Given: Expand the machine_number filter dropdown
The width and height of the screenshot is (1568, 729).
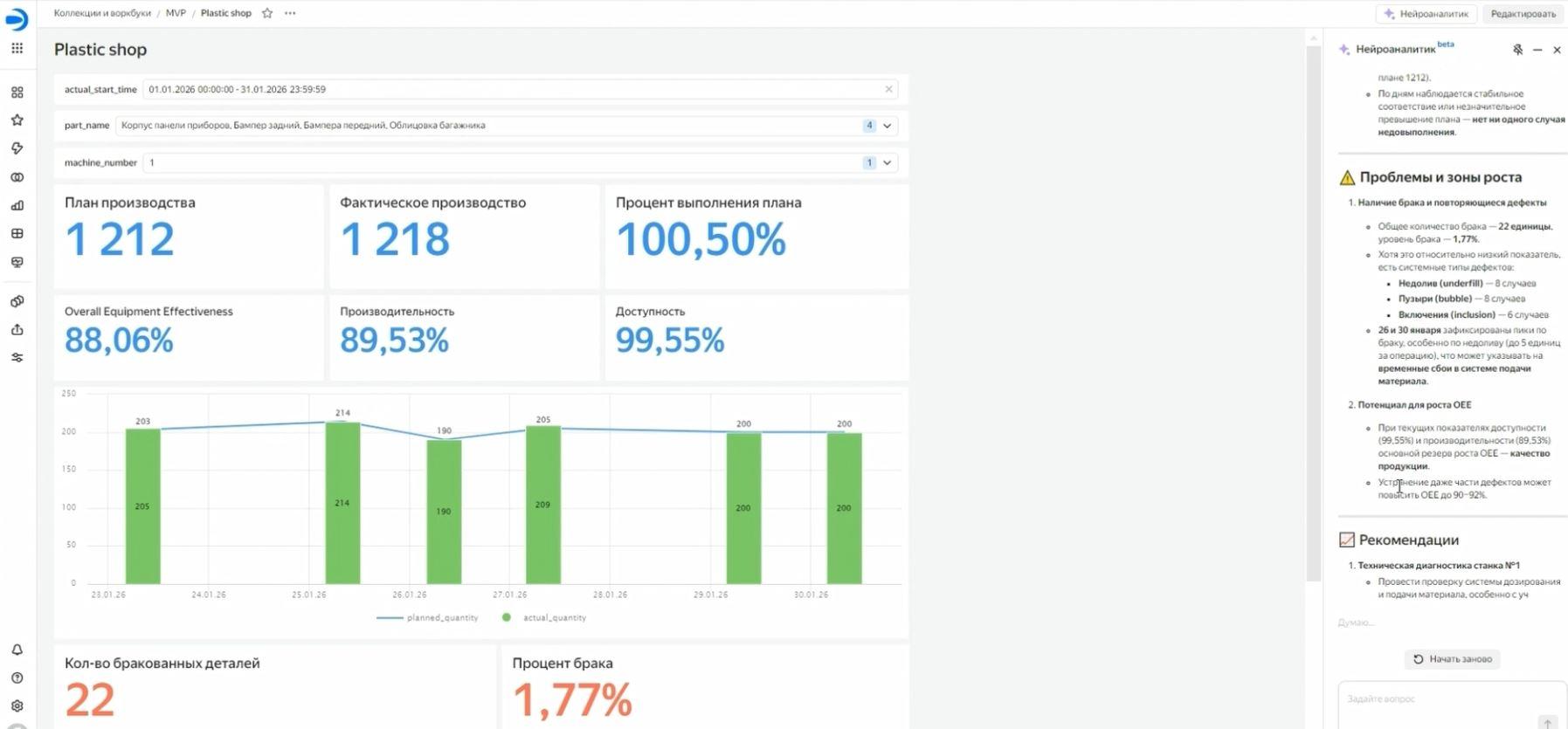Looking at the screenshot, I should [888, 162].
